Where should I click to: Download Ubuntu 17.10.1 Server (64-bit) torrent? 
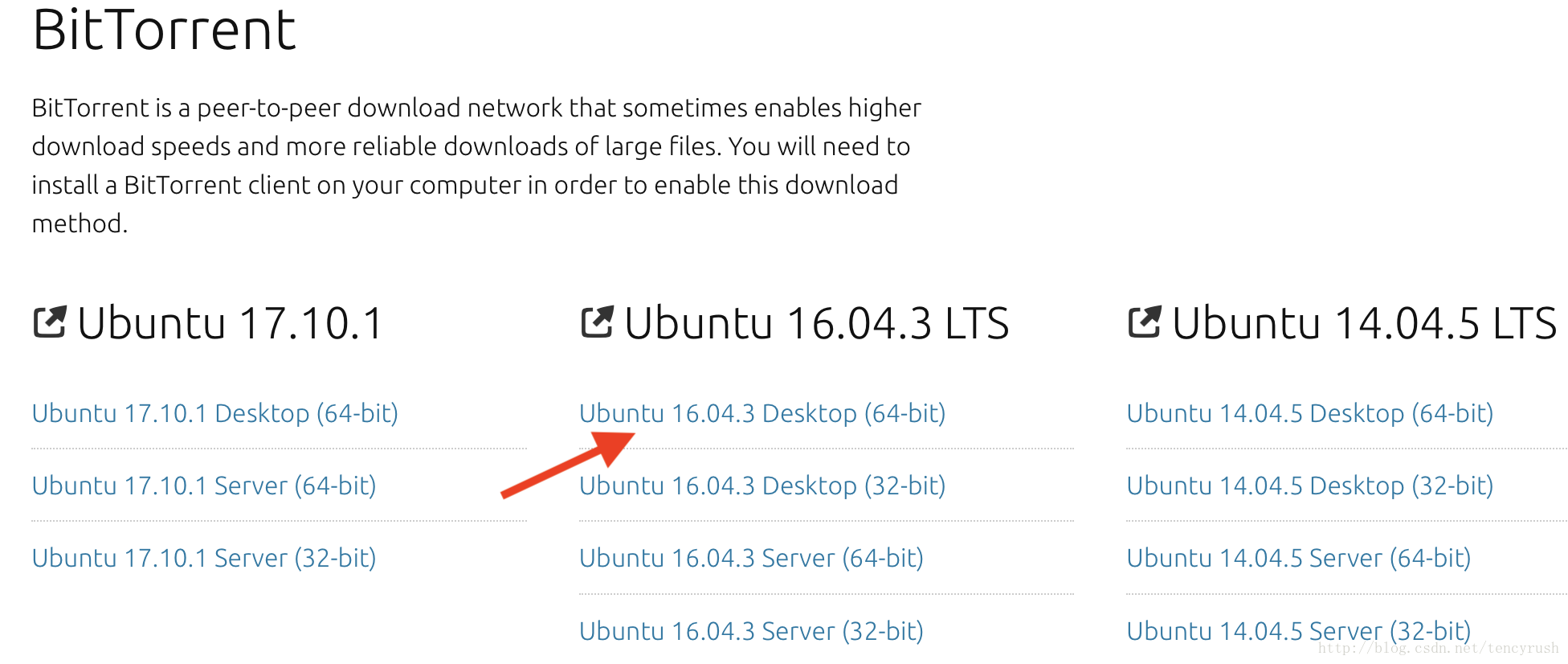point(204,486)
